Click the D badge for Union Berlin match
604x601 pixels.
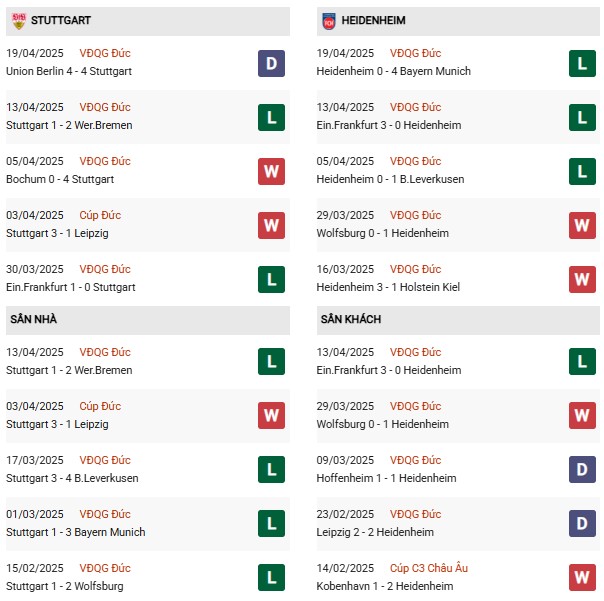click(271, 63)
